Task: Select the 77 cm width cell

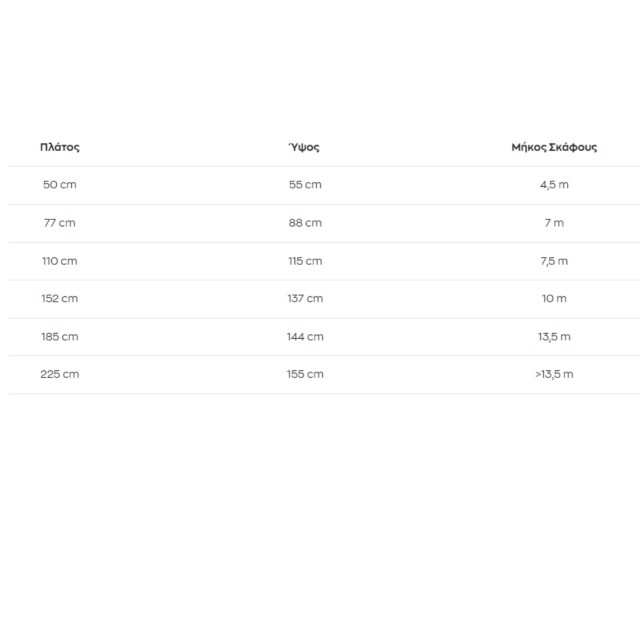Action: pyautogui.click(x=60, y=223)
